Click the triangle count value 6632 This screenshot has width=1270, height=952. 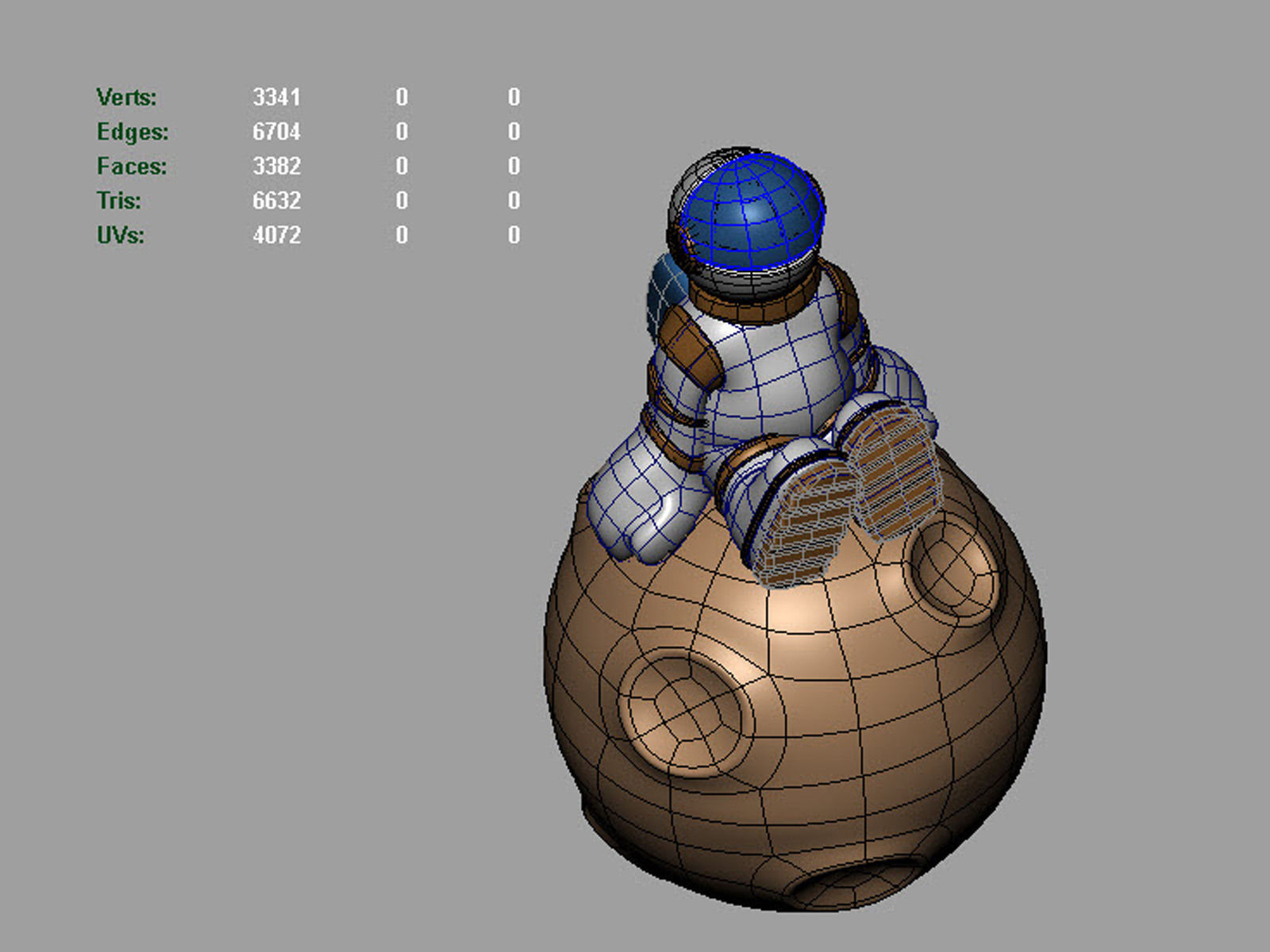tap(276, 201)
